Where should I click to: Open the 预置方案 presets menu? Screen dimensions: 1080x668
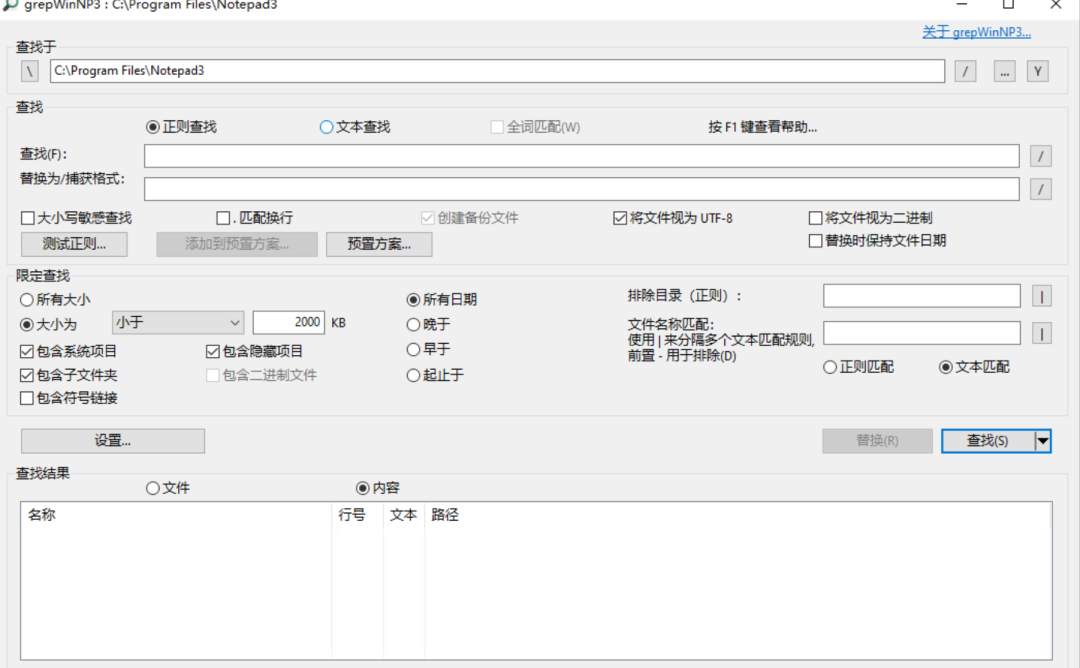click(x=379, y=244)
